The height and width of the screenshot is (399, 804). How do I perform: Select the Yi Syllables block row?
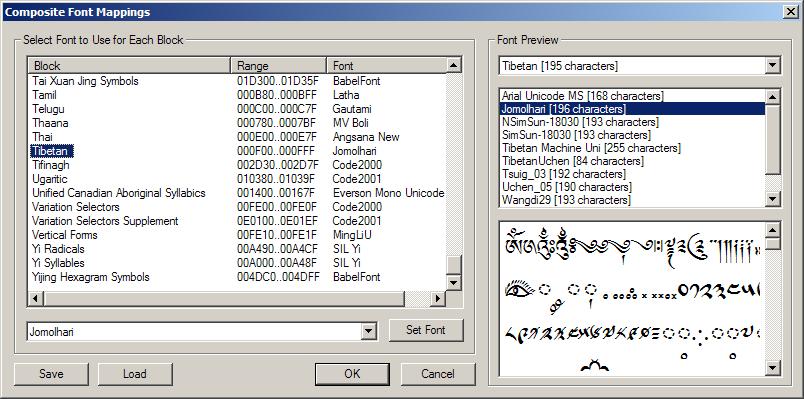[x=58, y=263]
